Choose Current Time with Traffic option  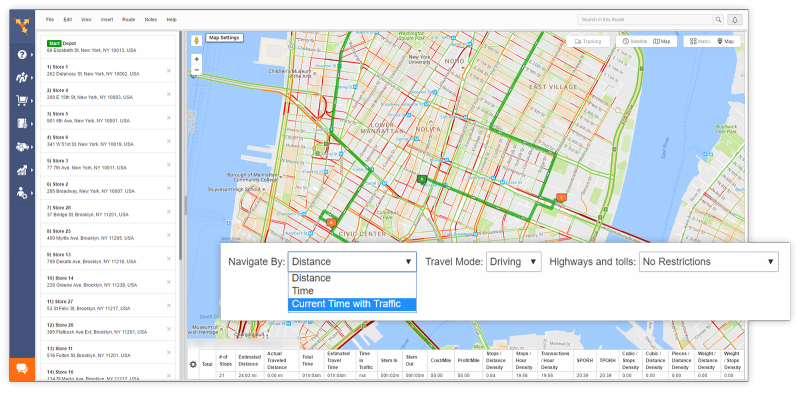tap(352, 304)
